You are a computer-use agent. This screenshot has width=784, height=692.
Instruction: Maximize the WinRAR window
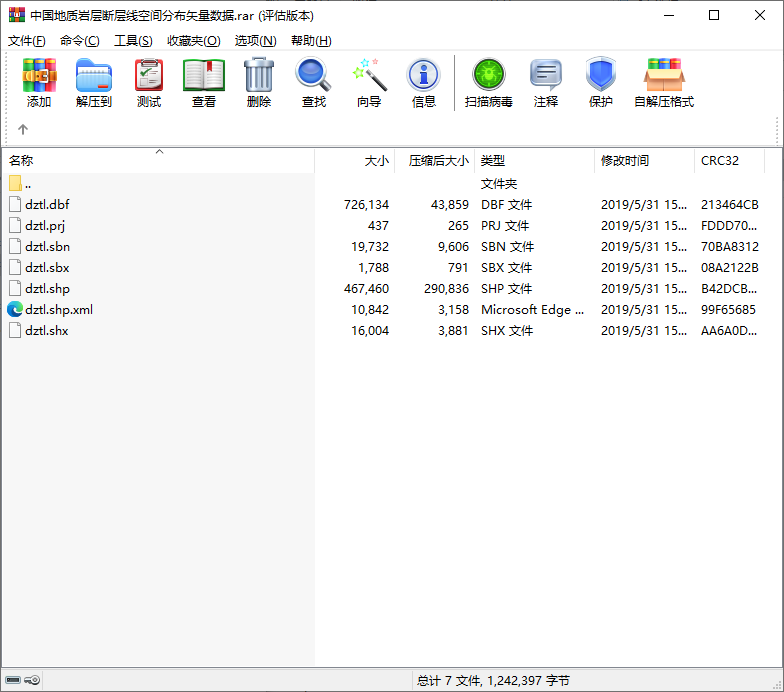pyautogui.click(x=714, y=15)
